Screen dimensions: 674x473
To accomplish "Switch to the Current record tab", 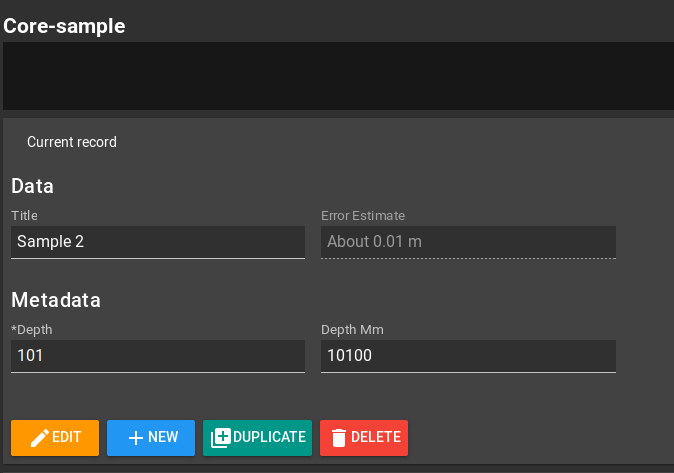I will (x=72, y=142).
